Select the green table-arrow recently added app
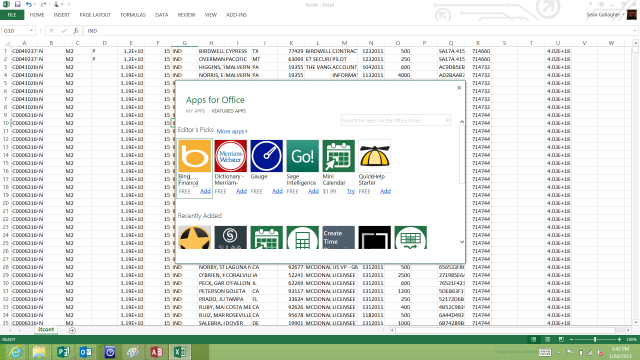The image size is (640, 360). [x=411, y=238]
